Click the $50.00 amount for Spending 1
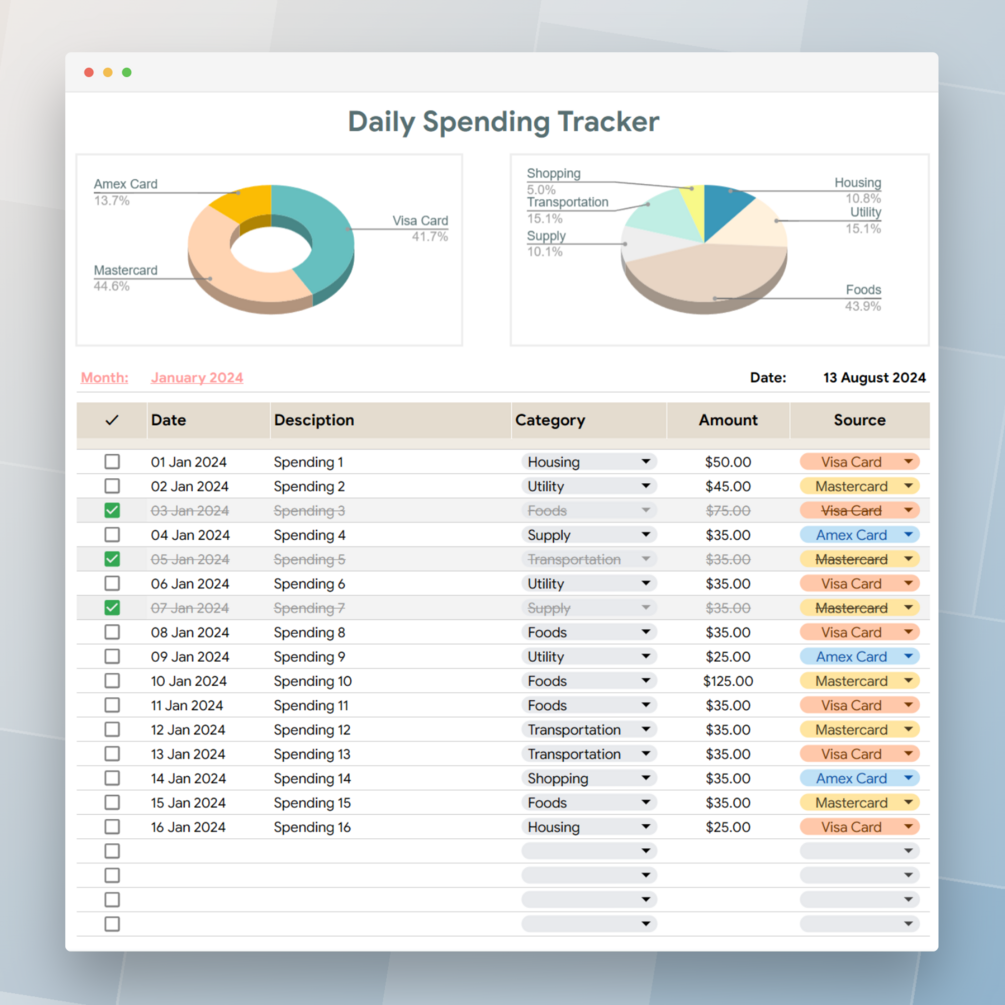The image size is (1005, 1005). click(728, 461)
